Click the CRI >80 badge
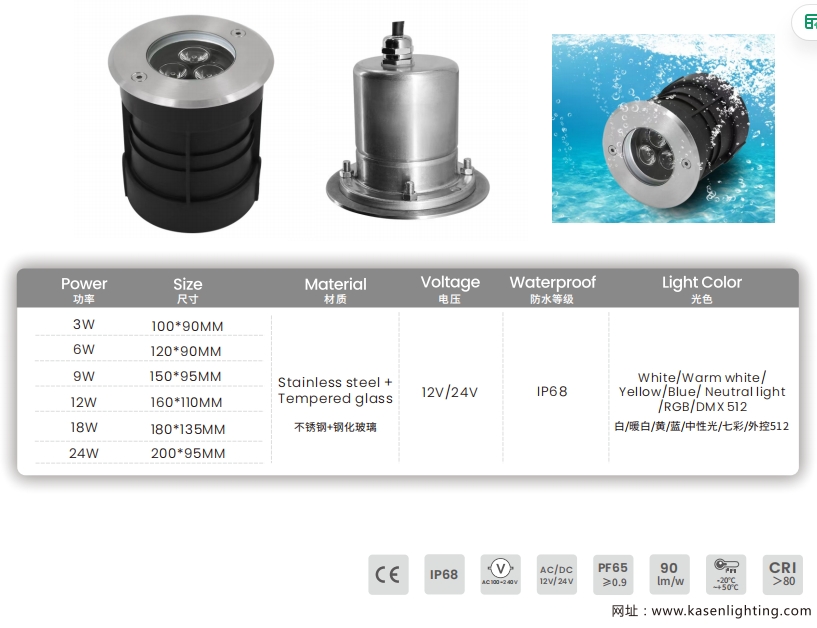The image size is (817, 628). pyautogui.click(x=782, y=574)
